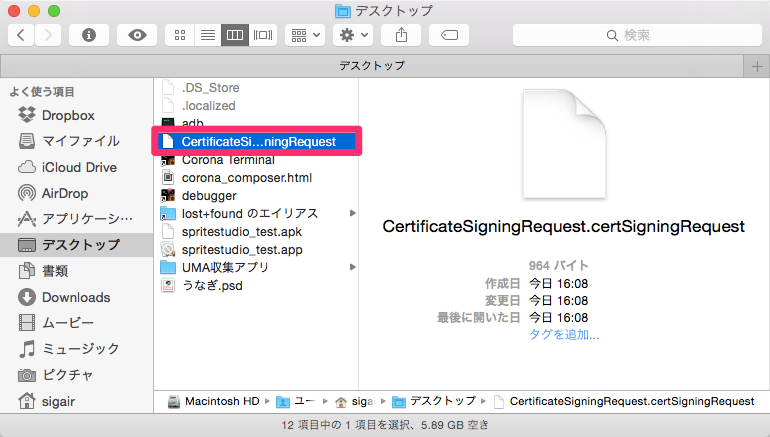This screenshot has height=437, width=770.
Task: Open Dropbox in the sidebar
Action: pos(68,115)
